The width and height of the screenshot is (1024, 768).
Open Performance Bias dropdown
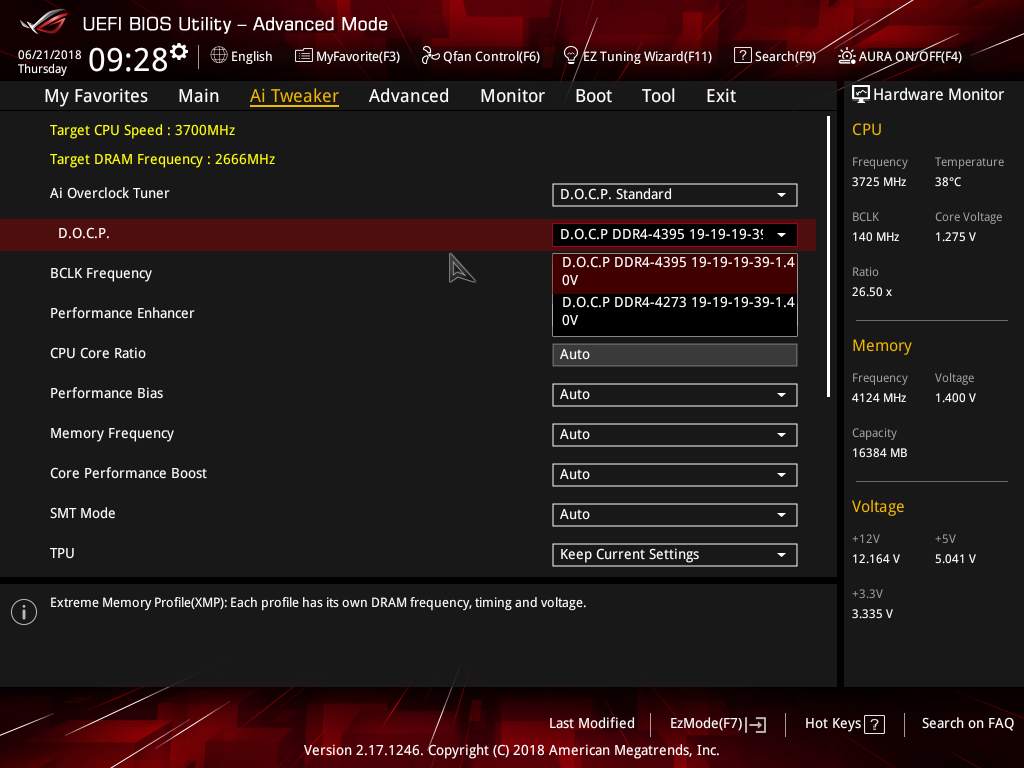click(675, 394)
